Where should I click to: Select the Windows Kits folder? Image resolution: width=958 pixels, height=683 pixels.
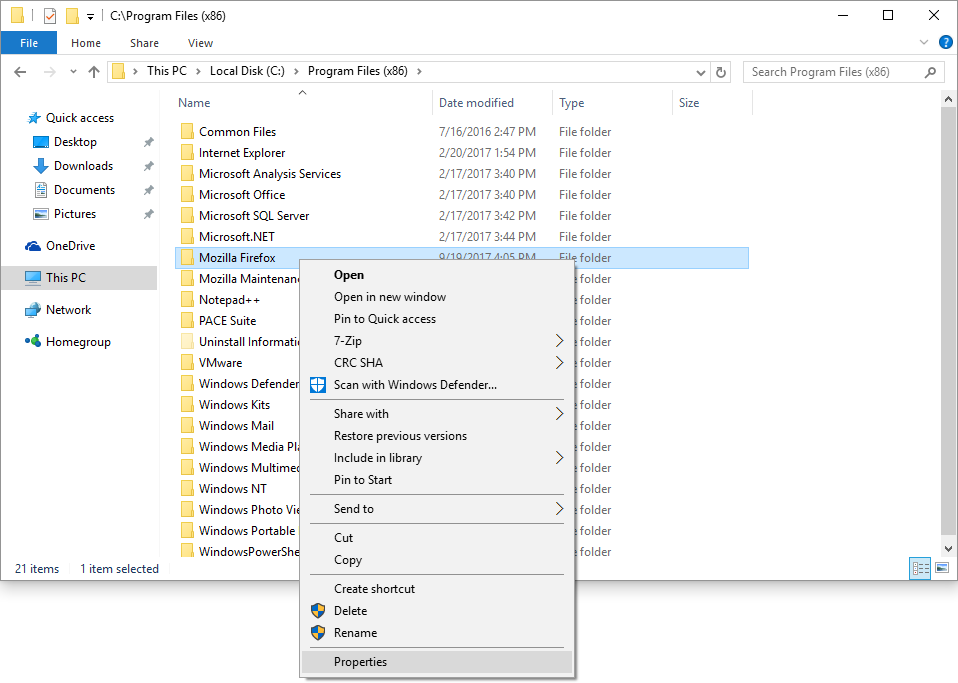point(235,404)
